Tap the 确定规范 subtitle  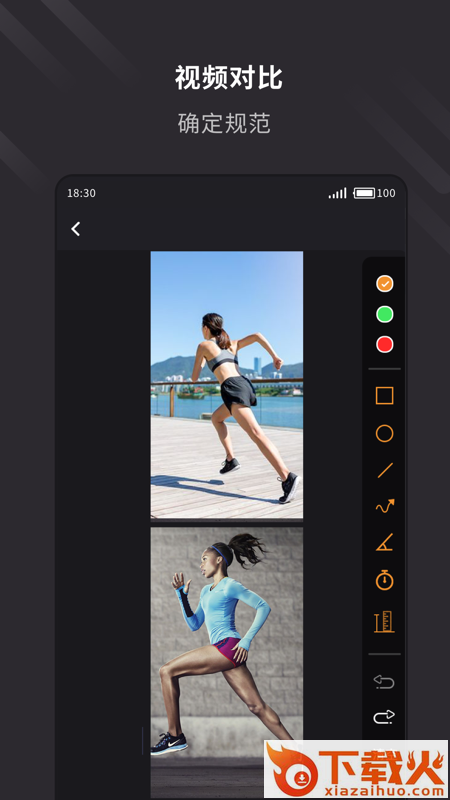(224, 123)
